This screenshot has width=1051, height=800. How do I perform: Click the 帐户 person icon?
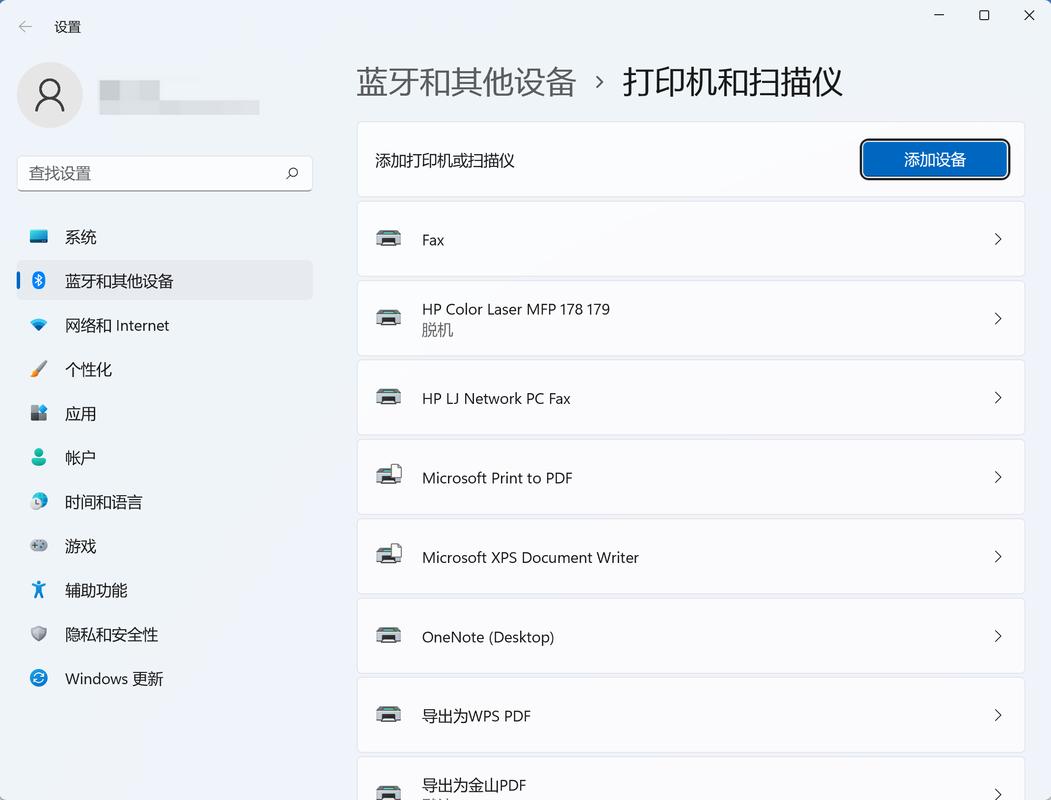[x=38, y=457]
